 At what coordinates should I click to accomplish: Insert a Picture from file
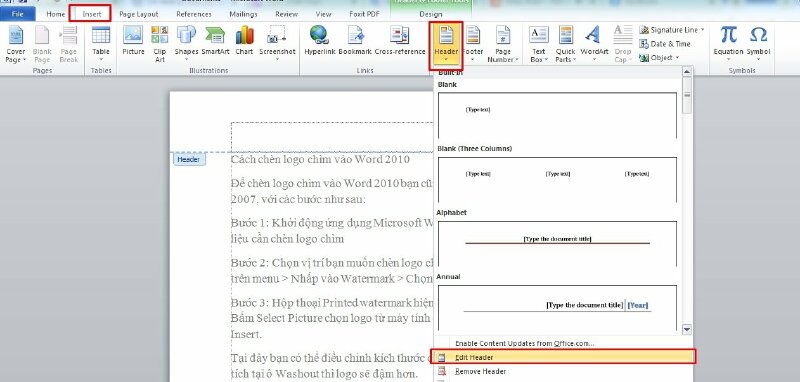[133, 41]
